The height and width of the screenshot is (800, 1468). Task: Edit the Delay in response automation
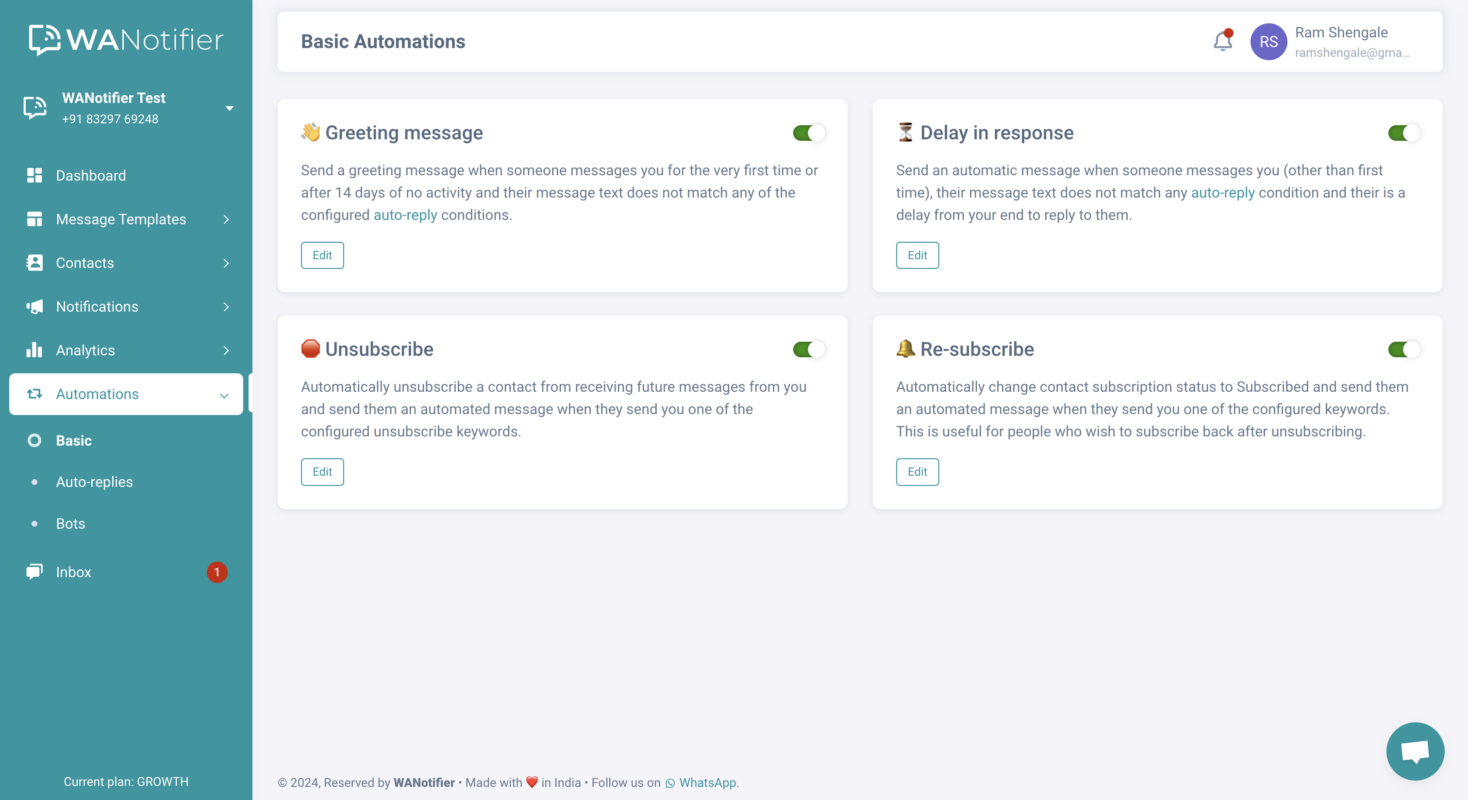click(x=917, y=255)
